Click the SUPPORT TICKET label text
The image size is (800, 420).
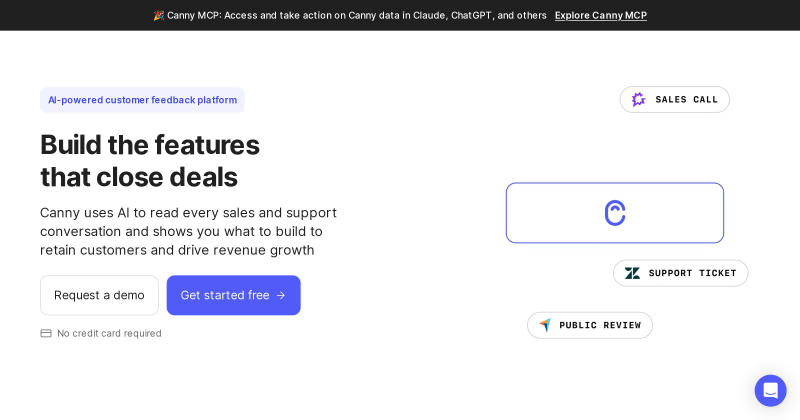[692, 273]
